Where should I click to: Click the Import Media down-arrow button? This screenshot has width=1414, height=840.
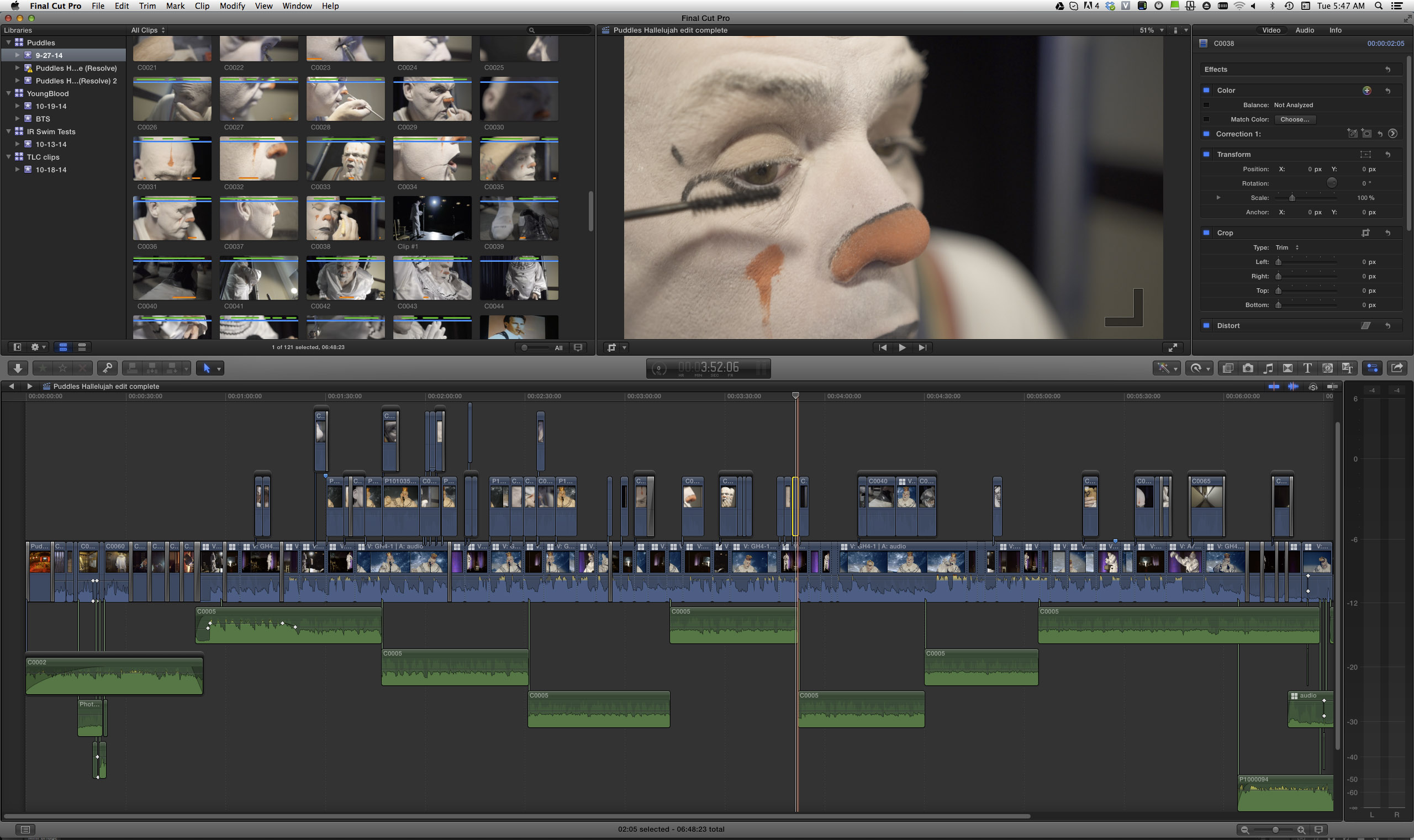(18, 368)
